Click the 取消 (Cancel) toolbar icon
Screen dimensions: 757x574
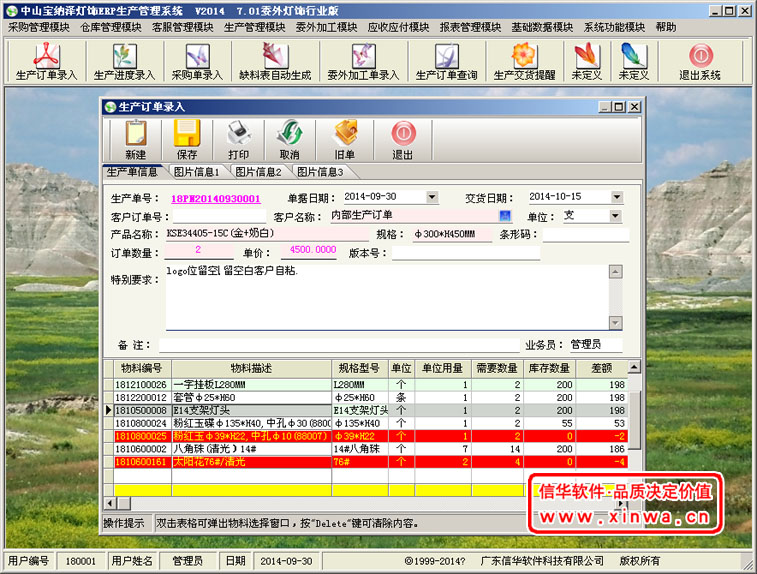tap(289, 140)
